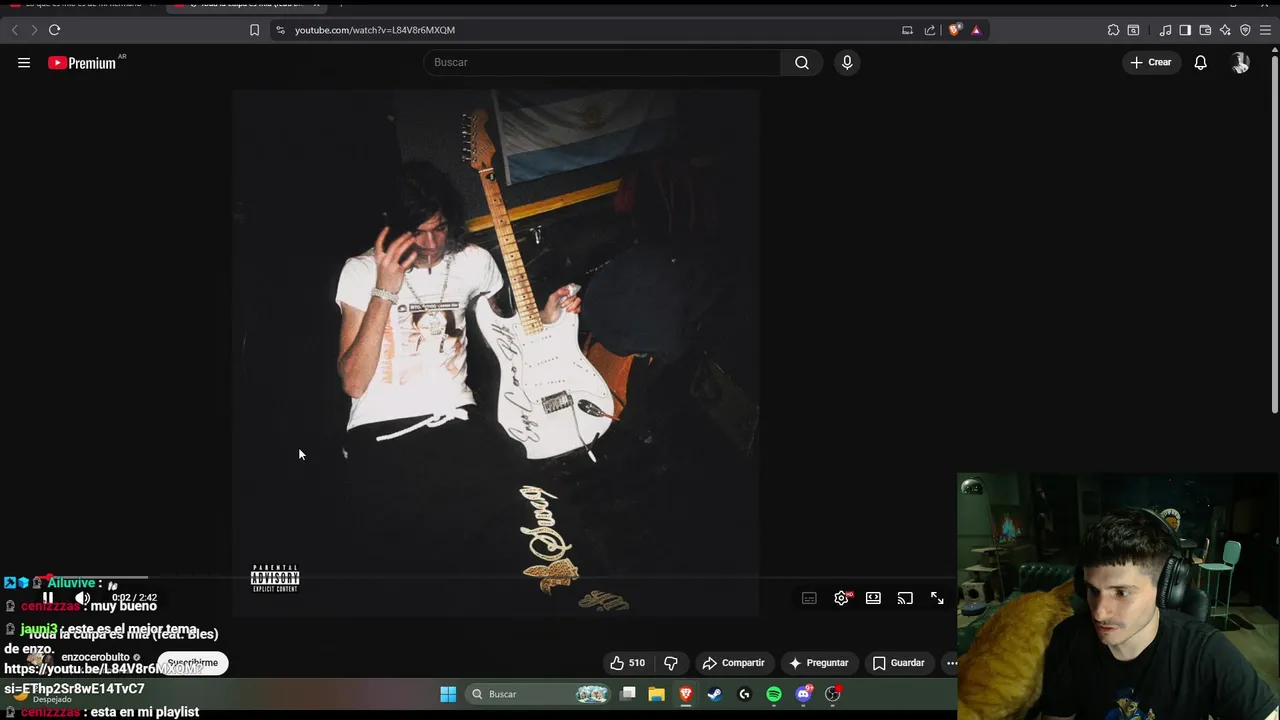Open OBS Studio from taskbar
Image resolution: width=1280 pixels, height=720 pixels.
pos(833,694)
